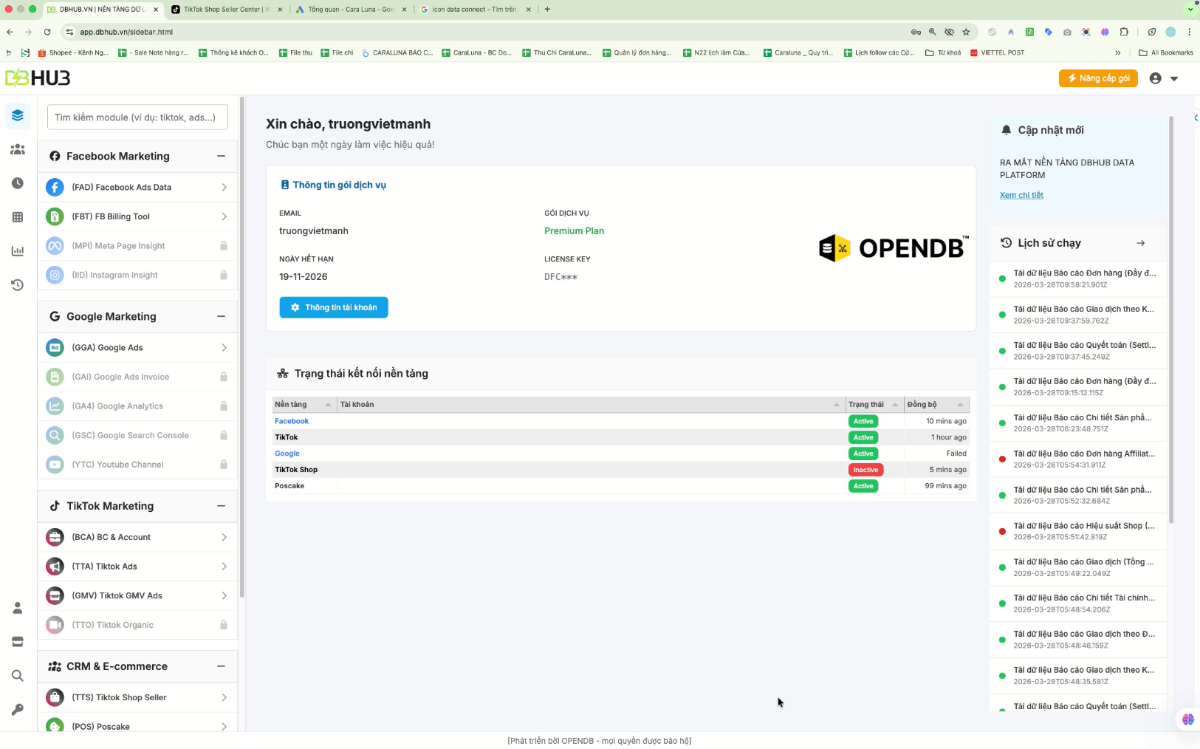1200x749 pixels.
Task: Sort table by Tài khoản column
Action: (591, 404)
